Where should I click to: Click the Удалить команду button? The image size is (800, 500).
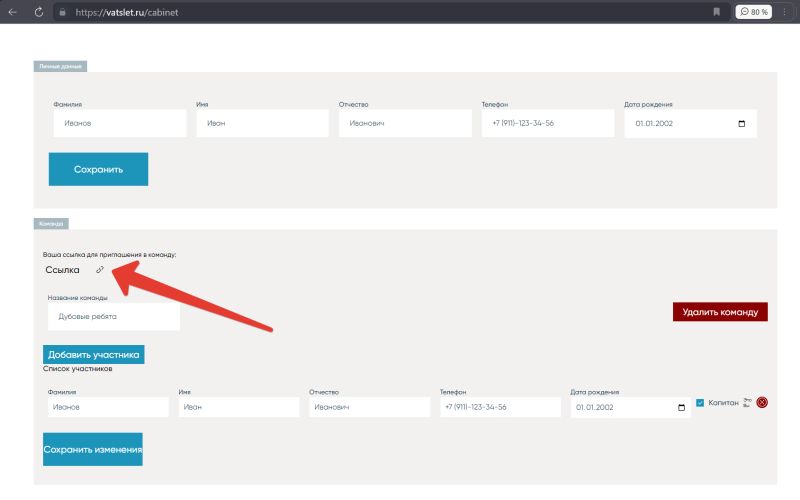pos(720,312)
